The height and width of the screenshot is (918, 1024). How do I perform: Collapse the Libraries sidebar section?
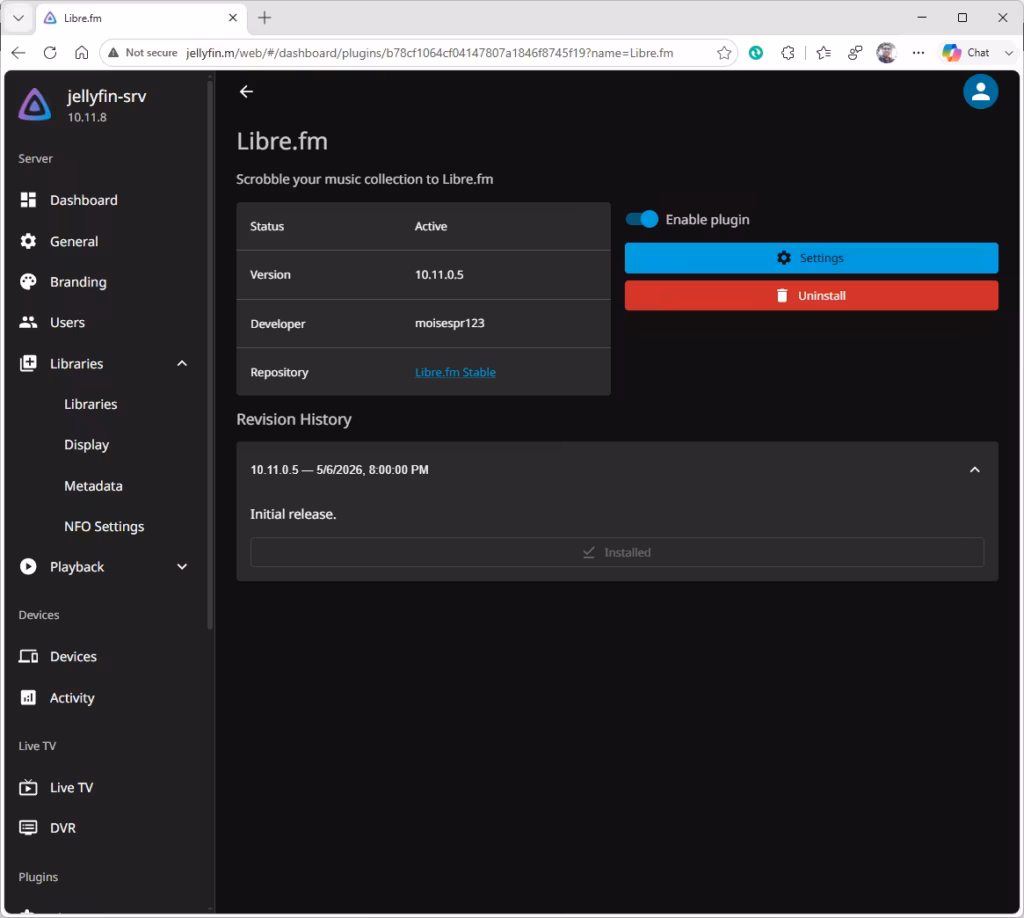point(182,364)
